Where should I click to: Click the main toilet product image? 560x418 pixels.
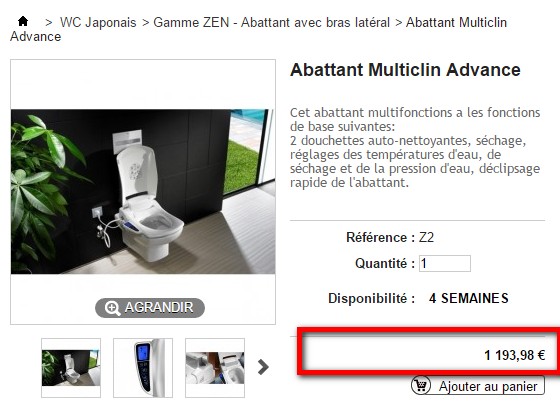pos(143,191)
